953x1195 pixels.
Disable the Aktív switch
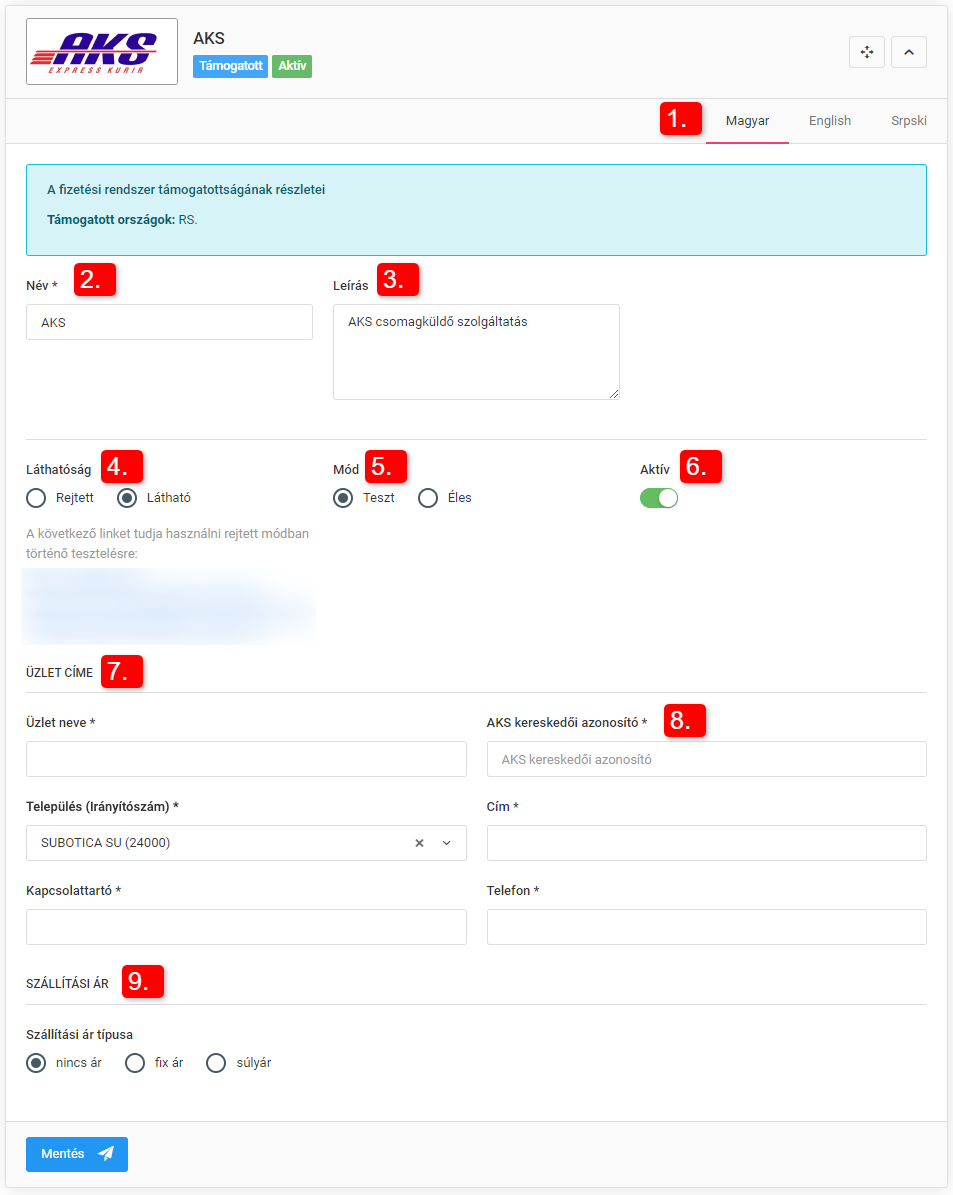(658, 497)
